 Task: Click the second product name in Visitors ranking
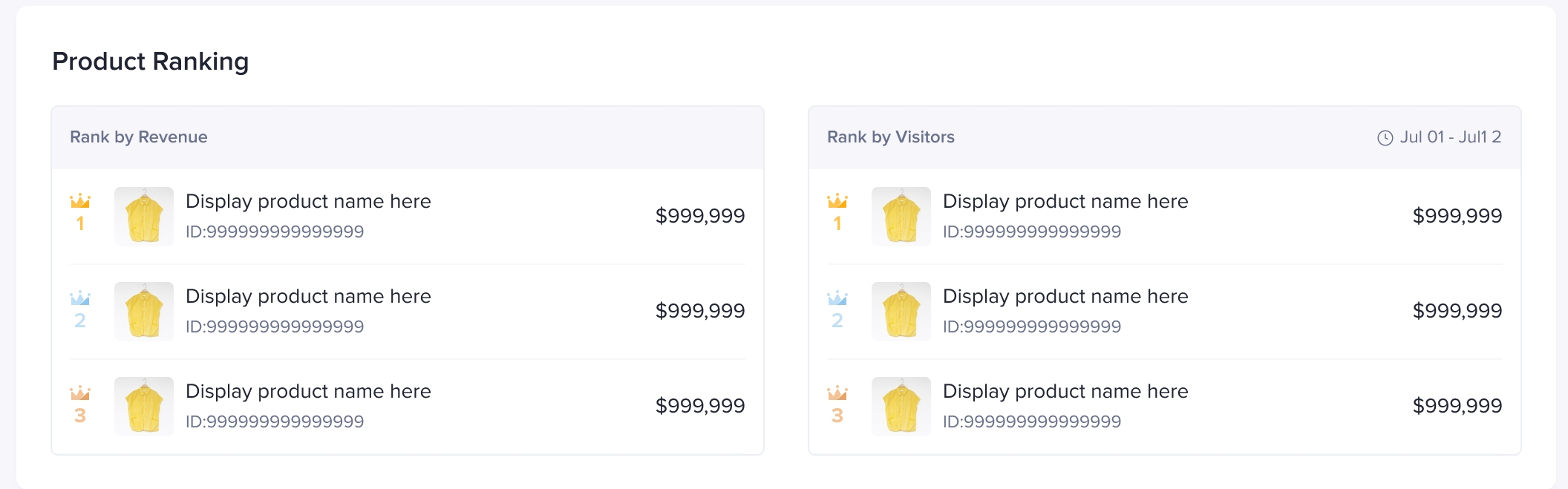[1065, 296]
